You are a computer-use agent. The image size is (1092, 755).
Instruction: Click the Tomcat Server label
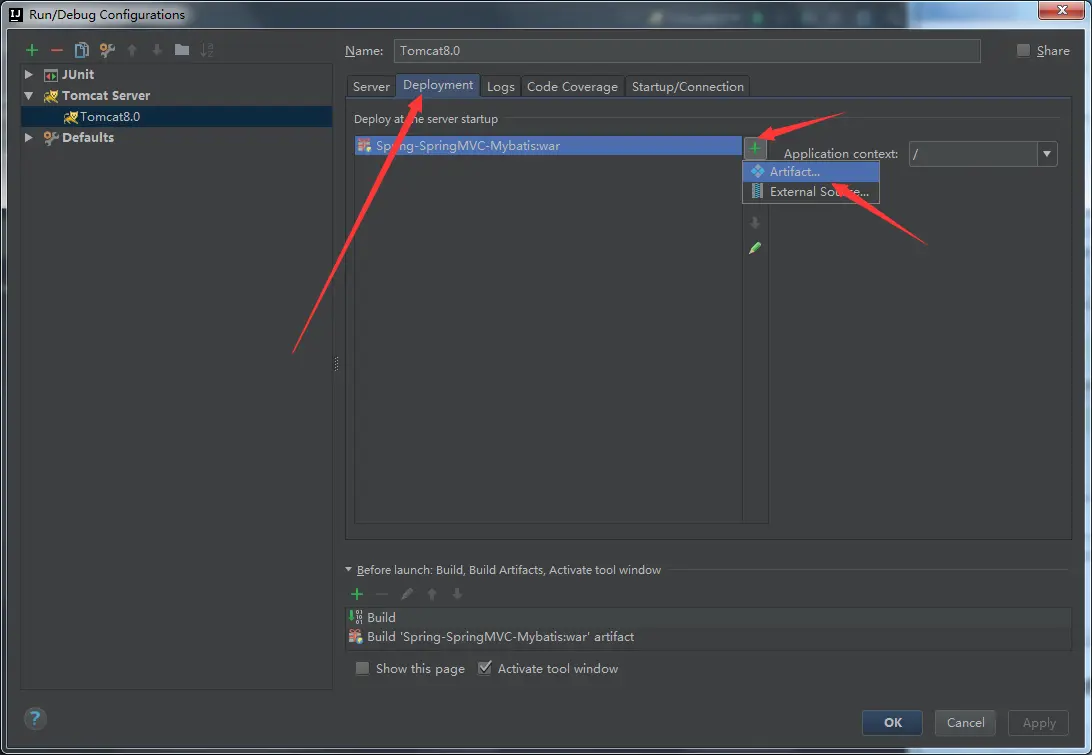coord(106,95)
